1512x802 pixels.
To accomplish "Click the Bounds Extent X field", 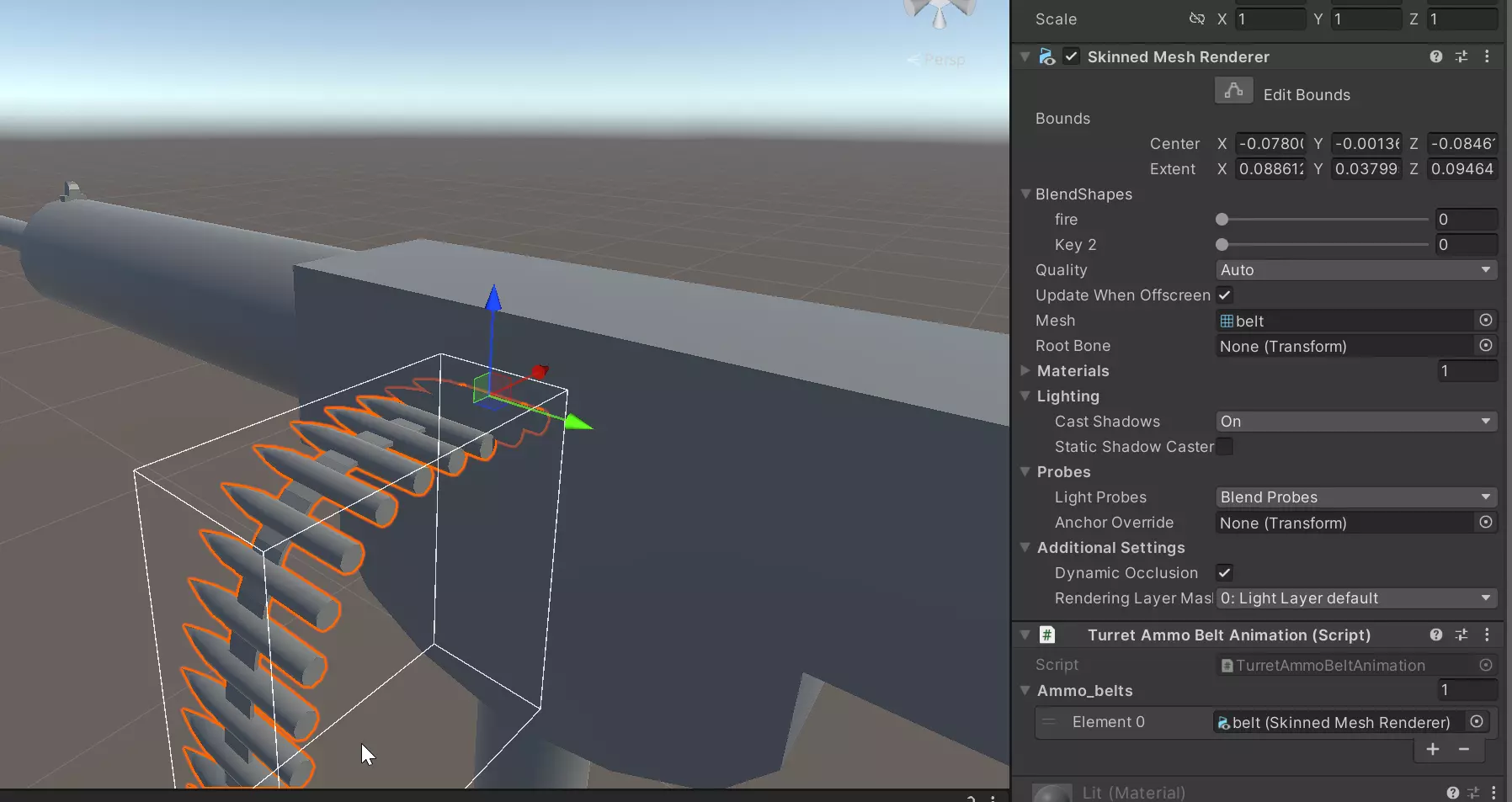I will click(1270, 168).
